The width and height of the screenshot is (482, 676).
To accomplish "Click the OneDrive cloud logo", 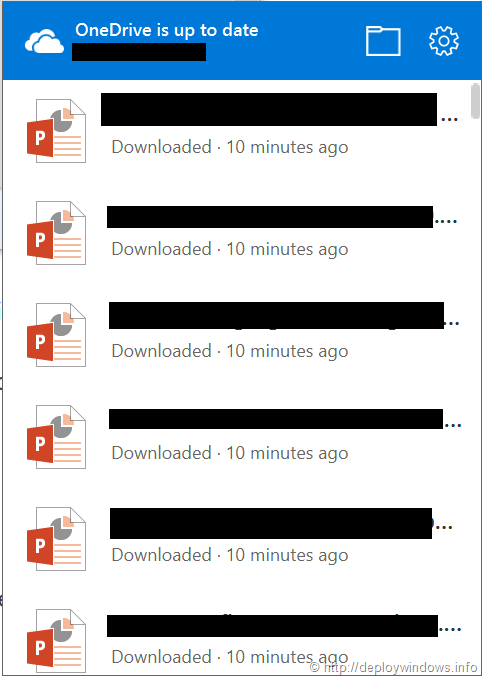I will click(44, 41).
